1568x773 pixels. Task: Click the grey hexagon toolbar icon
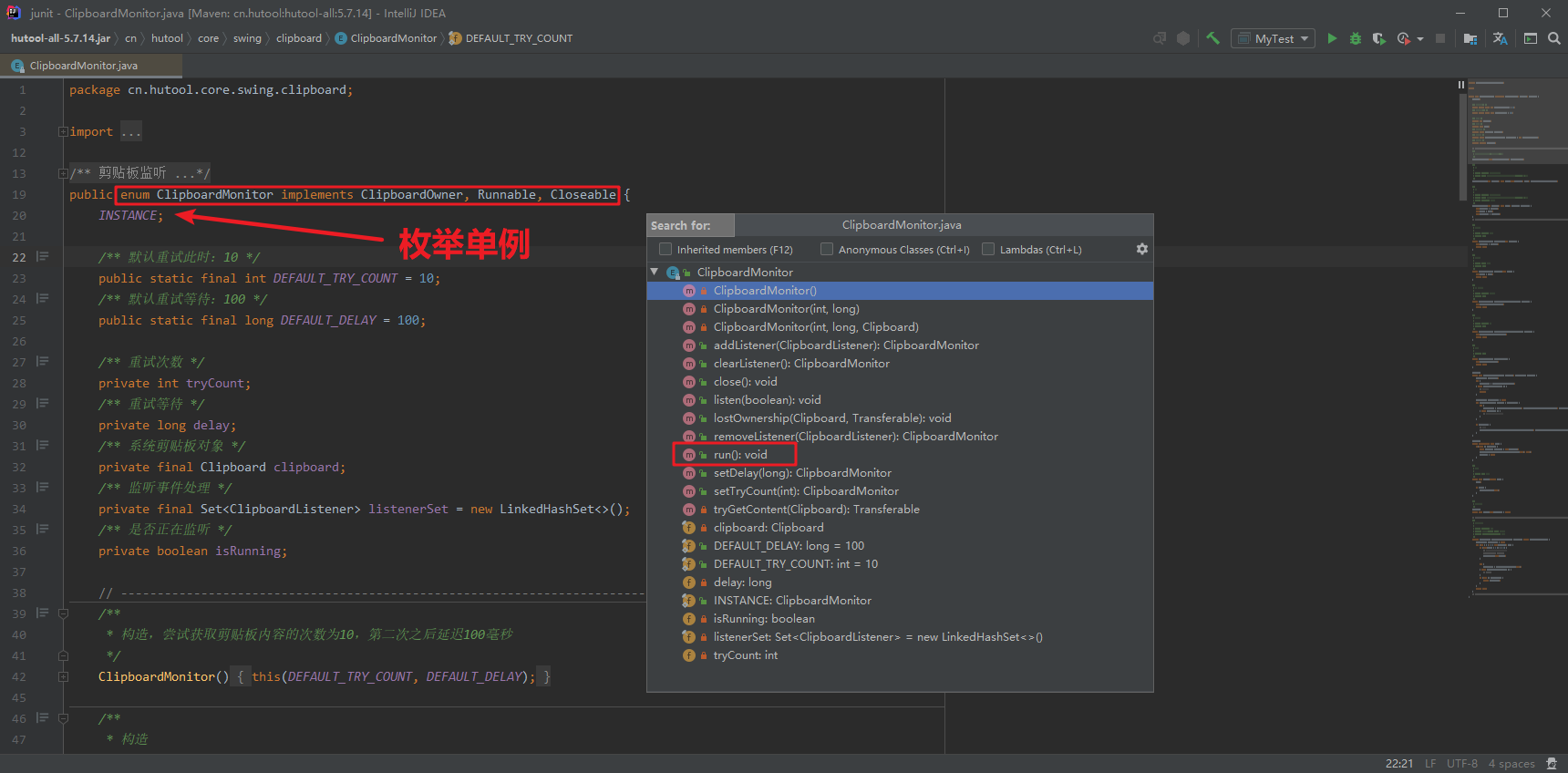coord(1183,38)
